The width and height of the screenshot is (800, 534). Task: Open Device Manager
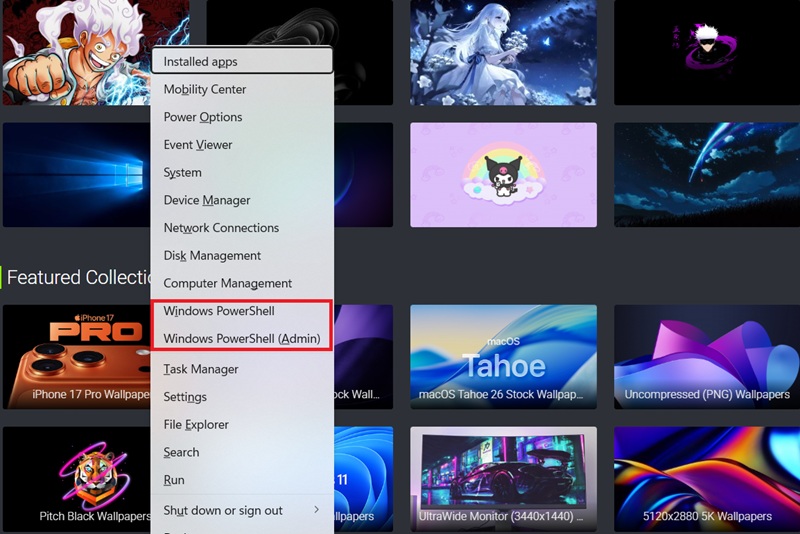[207, 200]
